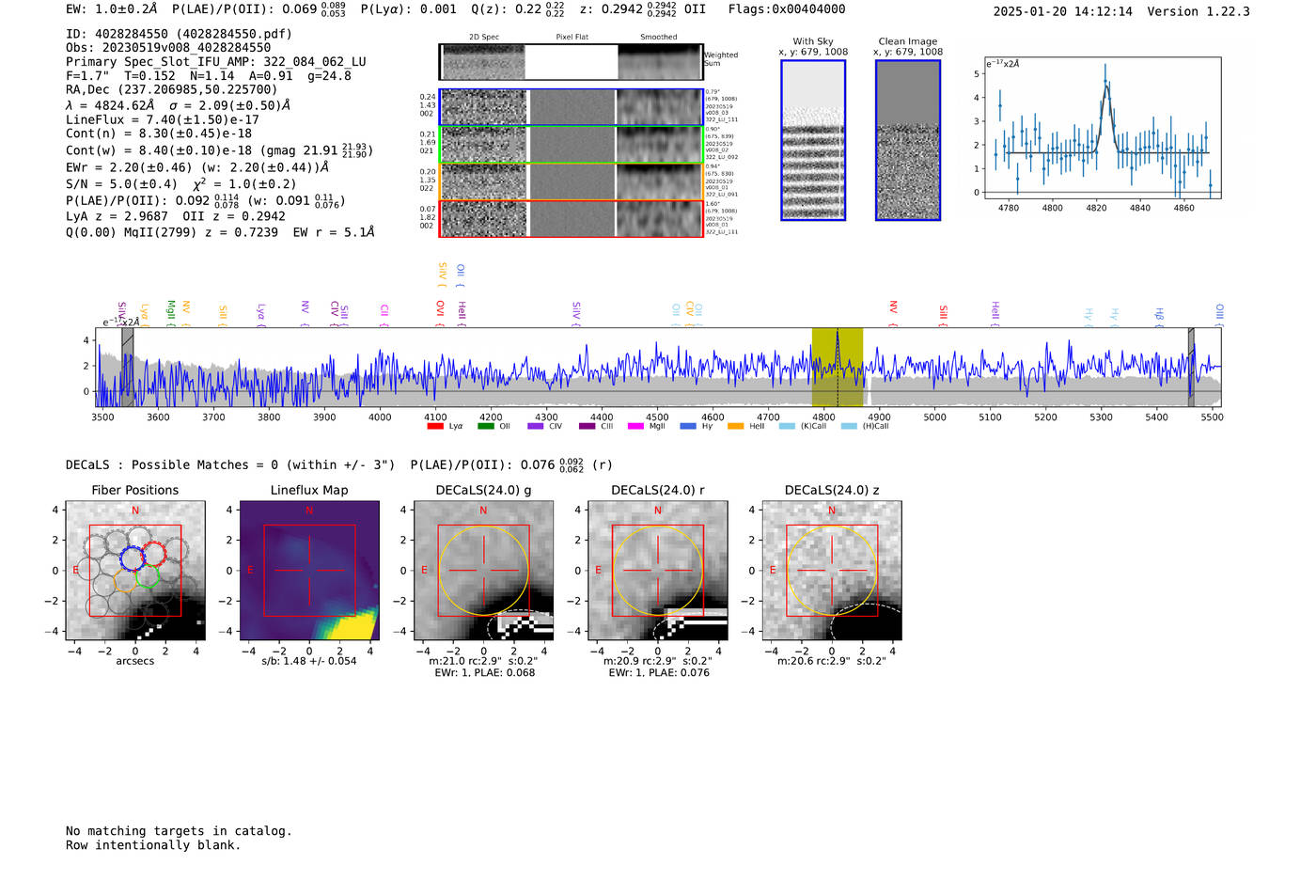Image resolution: width=1316 pixels, height=896 pixels.
Task: Click the green fiber circle in Fiber Positions
Action: point(148,577)
